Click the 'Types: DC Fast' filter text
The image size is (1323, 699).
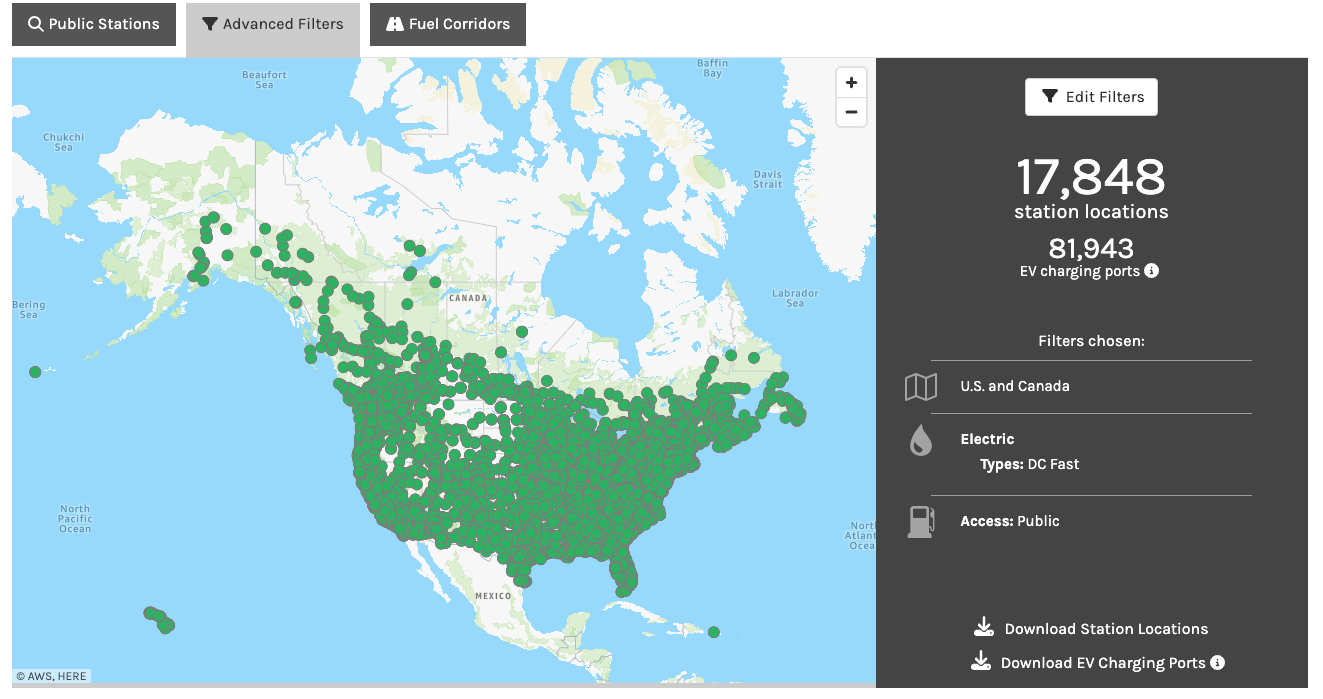[1030, 464]
